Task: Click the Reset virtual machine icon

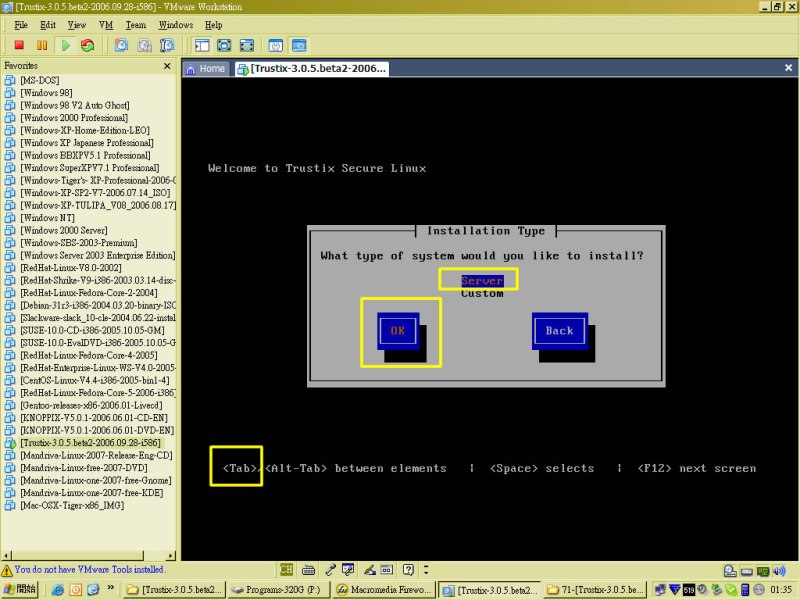Action: coord(88,45)
